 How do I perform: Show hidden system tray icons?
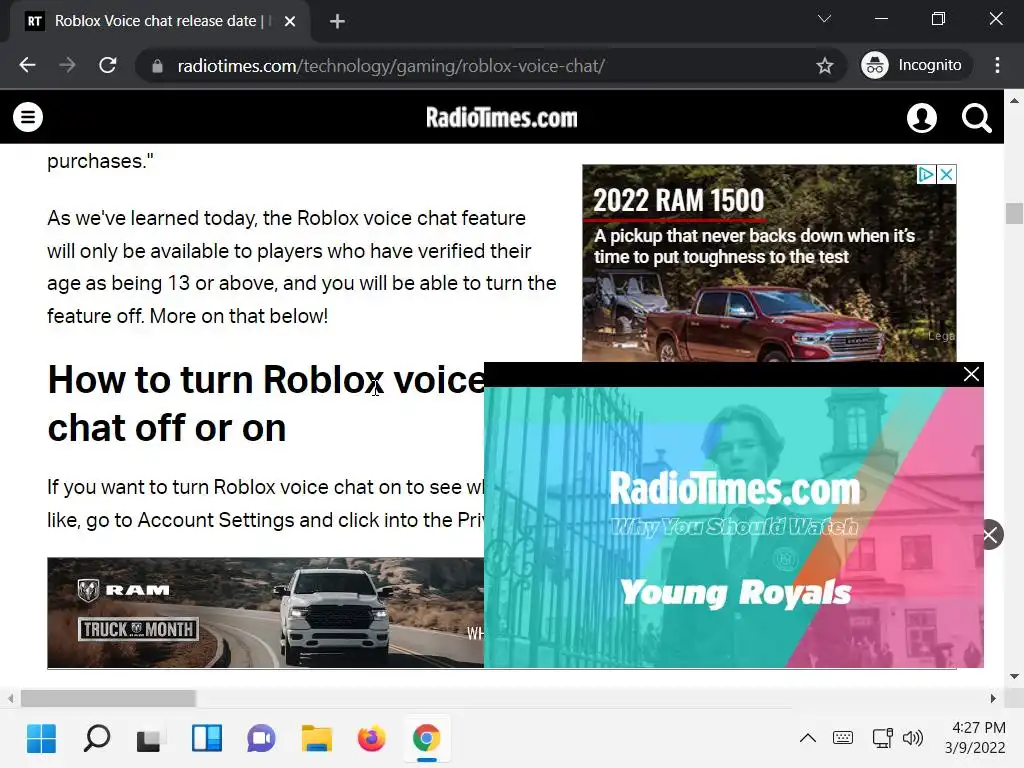(x=808, y=739)
